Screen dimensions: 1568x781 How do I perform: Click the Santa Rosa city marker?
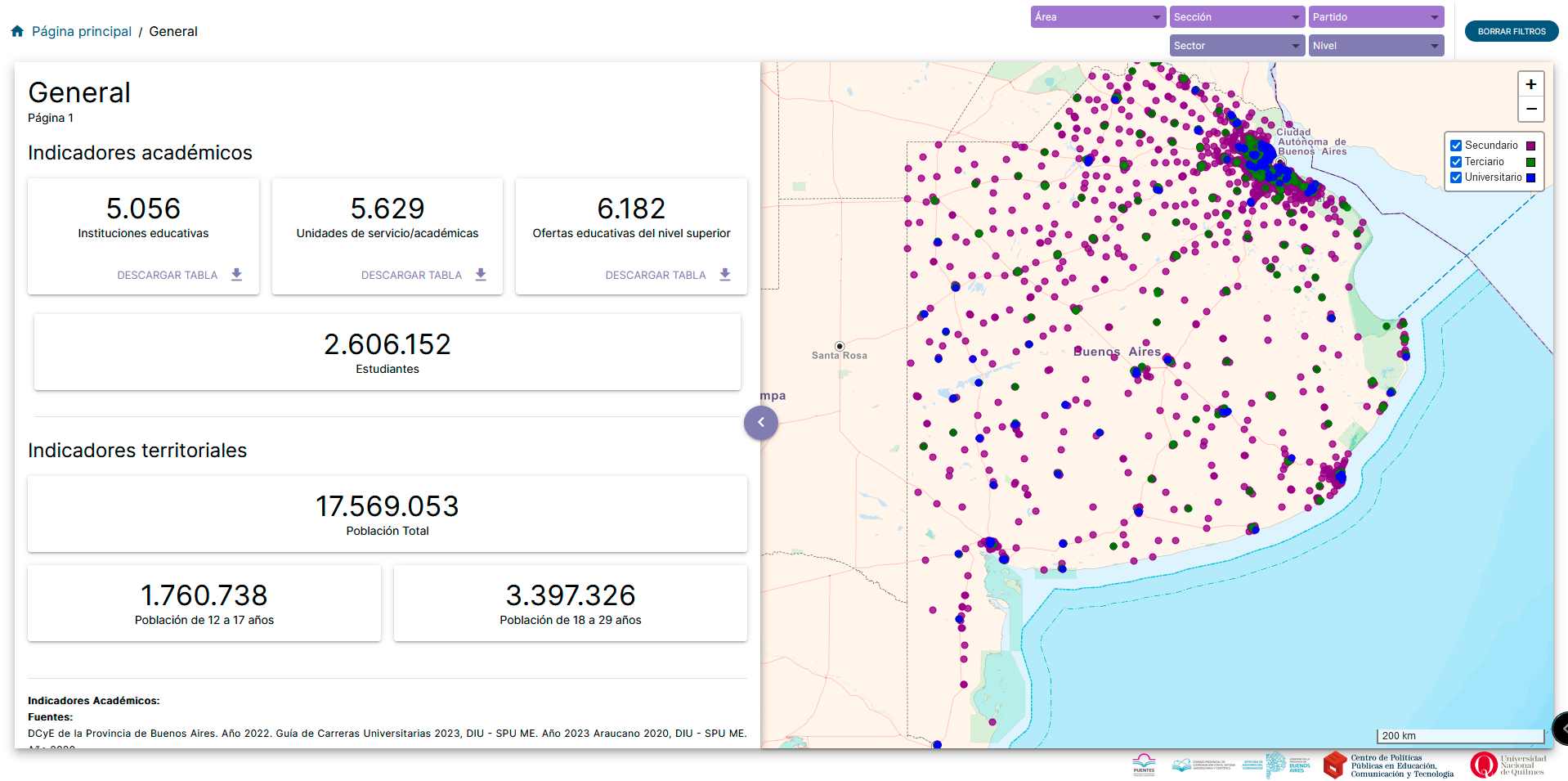[x=839, y=346]
